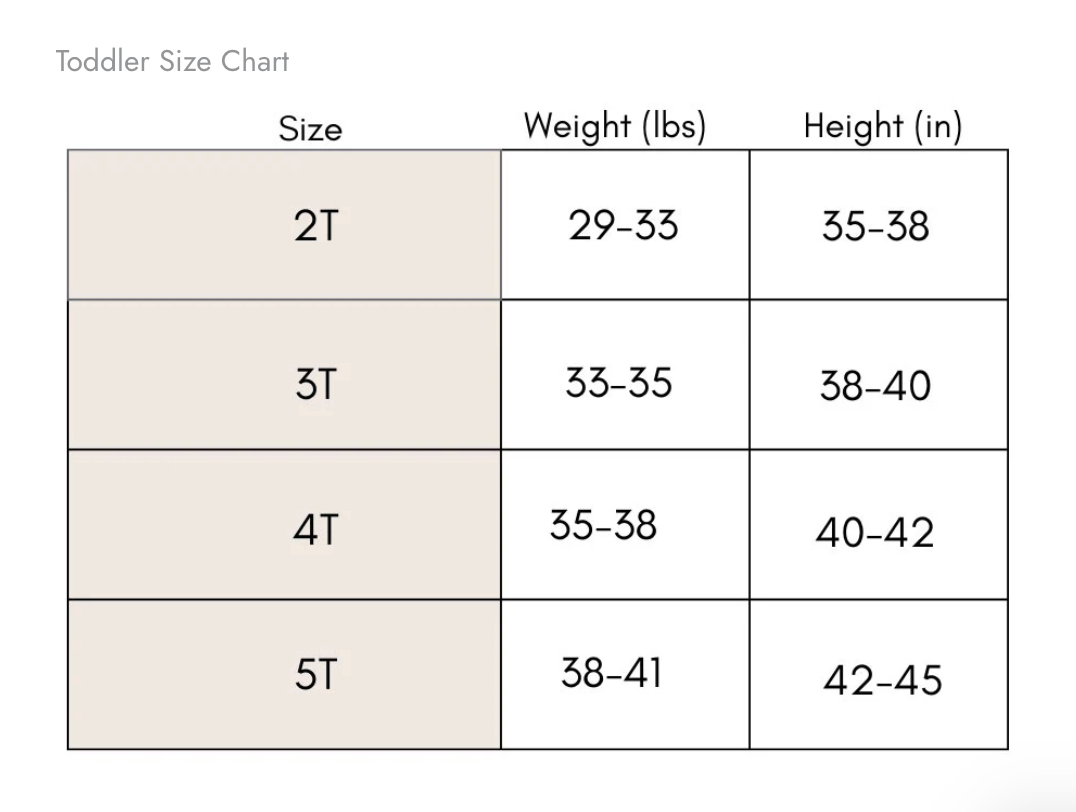The image size is (1076, 812).
Task: Click the Size column header
Action: click(x=310, y=129)
